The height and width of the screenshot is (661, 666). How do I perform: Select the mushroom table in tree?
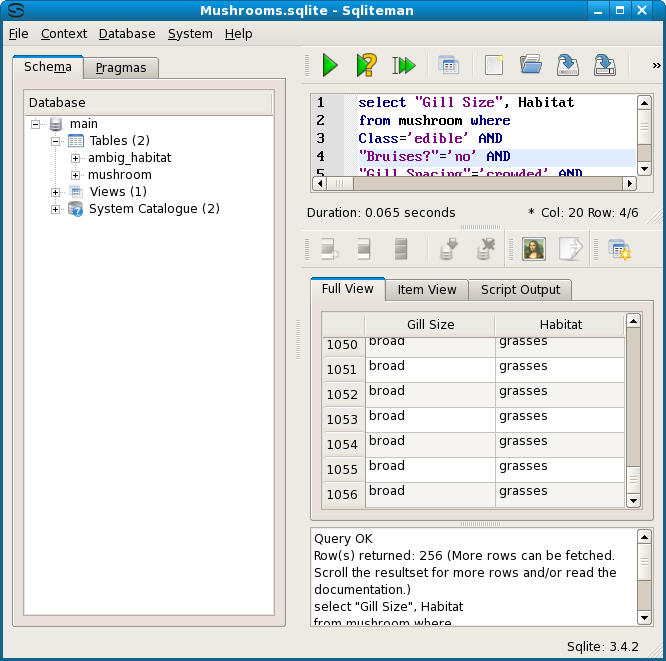click(x=120, y=175)
